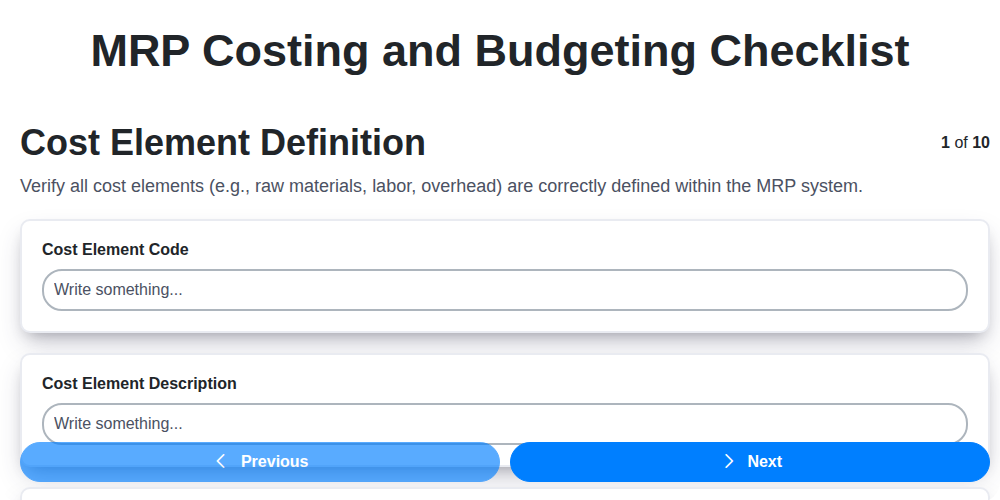Click the bold current step number '1'
The height and width of the screenshot is (500, 1000).
coord(945,143)
